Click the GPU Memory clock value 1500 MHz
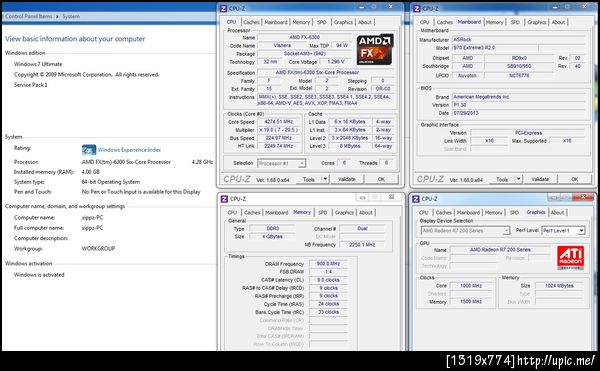 [x=471, y=302]
